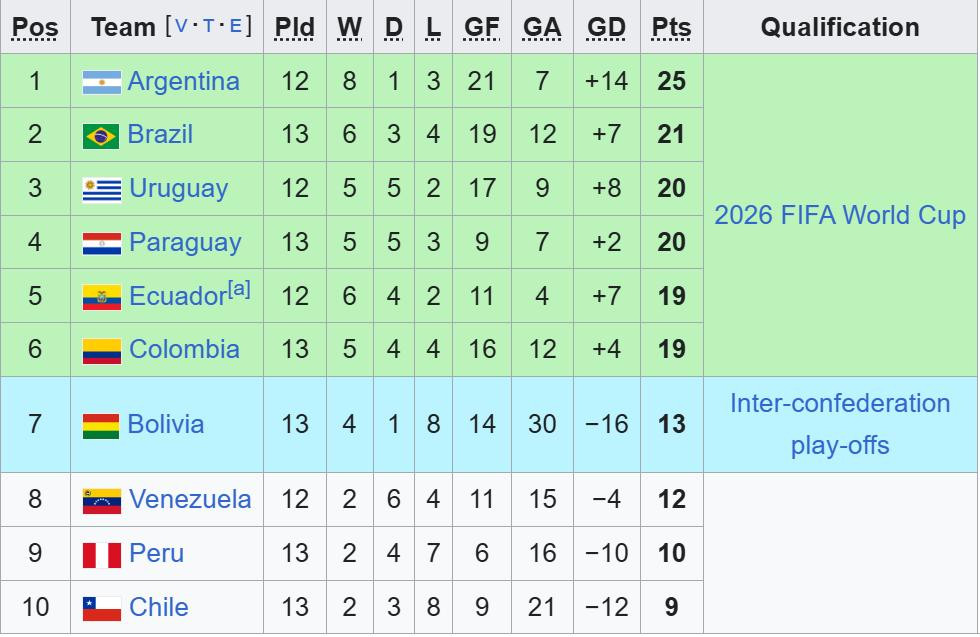Click the Peru flag icon
This screenshot has width=980, height=637.
click(101, 554)
